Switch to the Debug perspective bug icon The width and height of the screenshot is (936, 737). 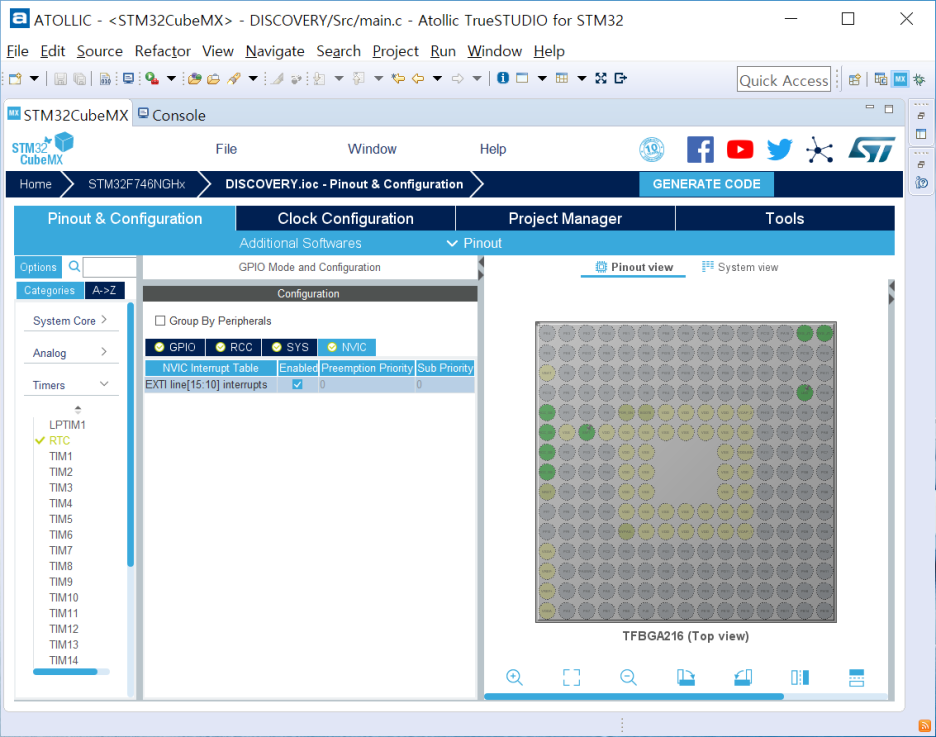[919, 79]
